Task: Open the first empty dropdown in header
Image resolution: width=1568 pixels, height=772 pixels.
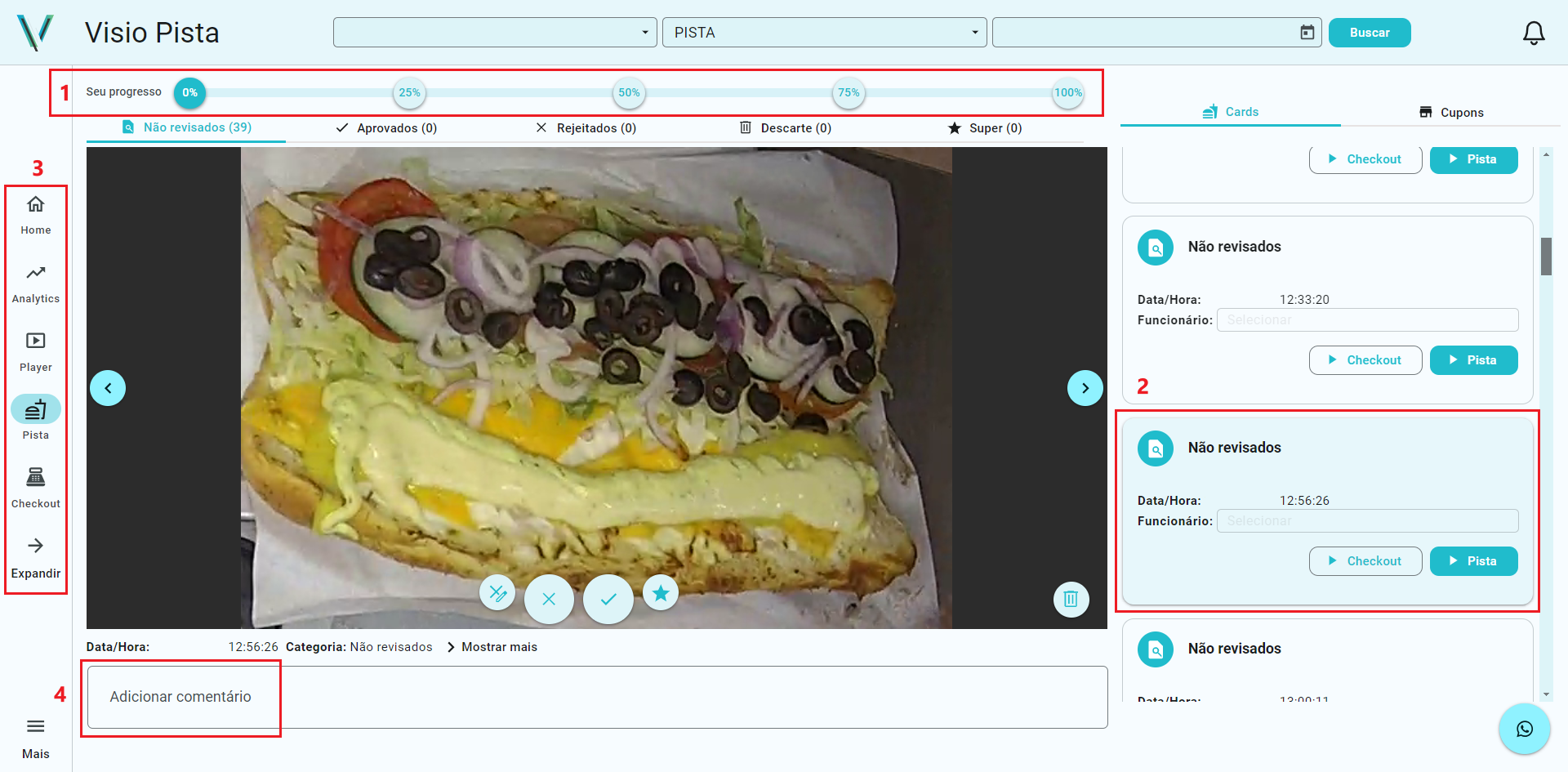Action: [x=495, y=33]
